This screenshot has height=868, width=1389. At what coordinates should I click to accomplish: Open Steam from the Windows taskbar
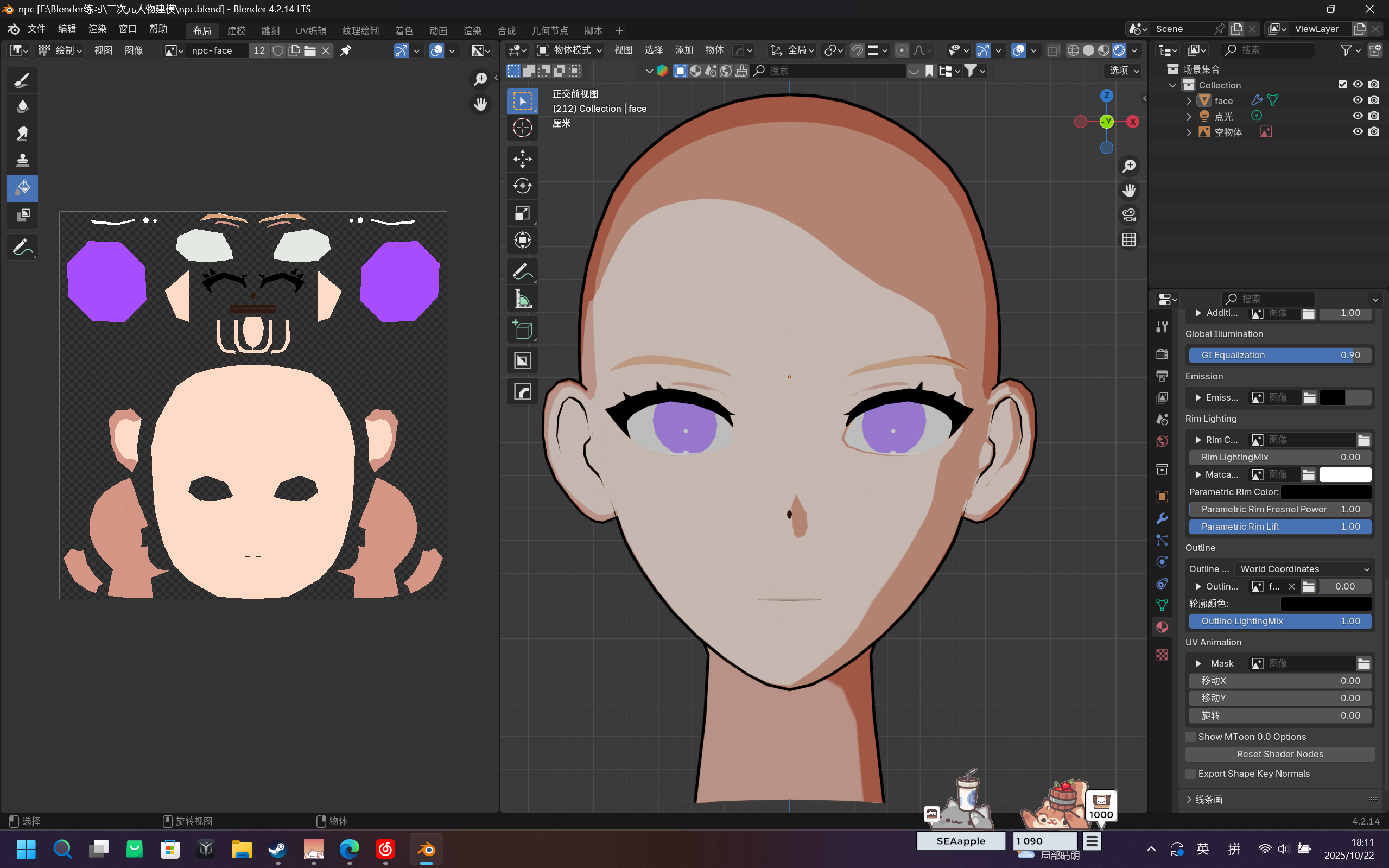pyautogui.click(x=278, y=849)
